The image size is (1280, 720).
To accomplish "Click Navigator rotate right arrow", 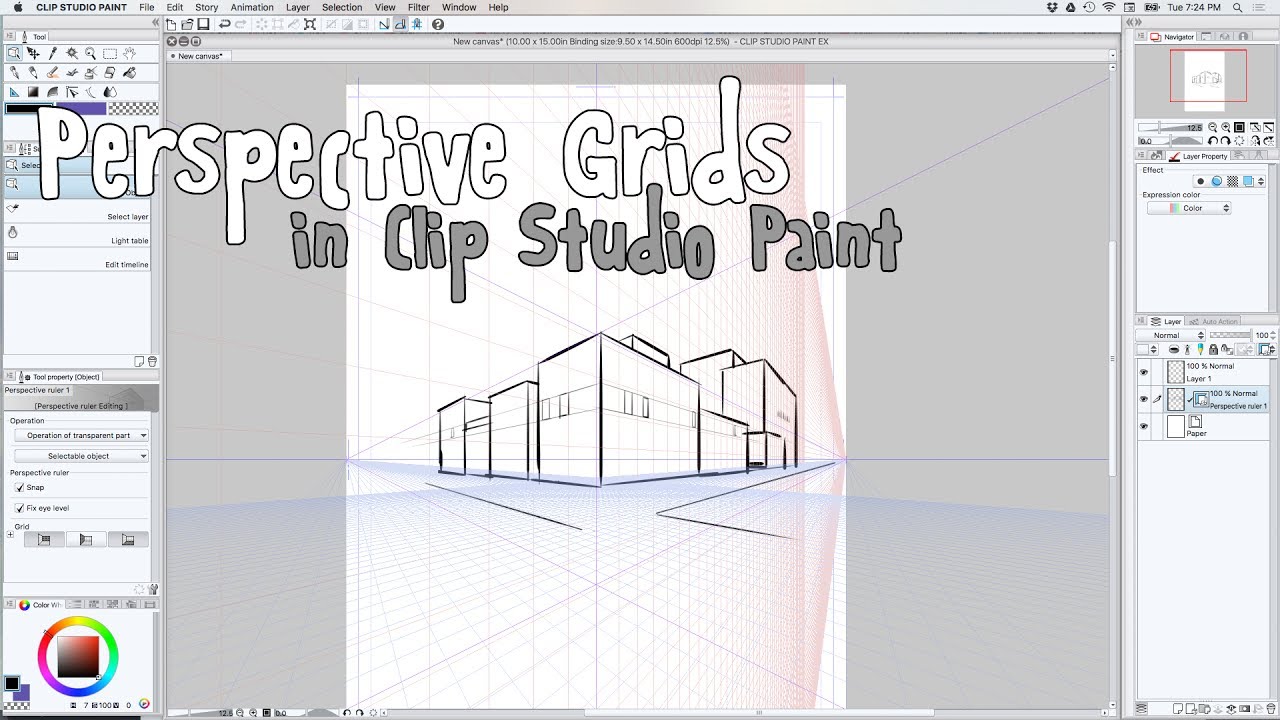I will click(1226, 141).
